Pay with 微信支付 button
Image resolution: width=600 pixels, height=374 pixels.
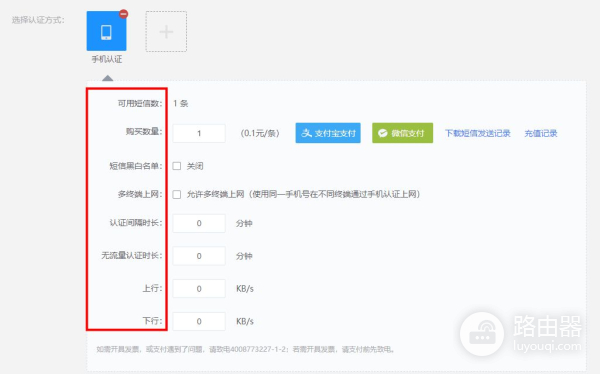click(403, 133)
